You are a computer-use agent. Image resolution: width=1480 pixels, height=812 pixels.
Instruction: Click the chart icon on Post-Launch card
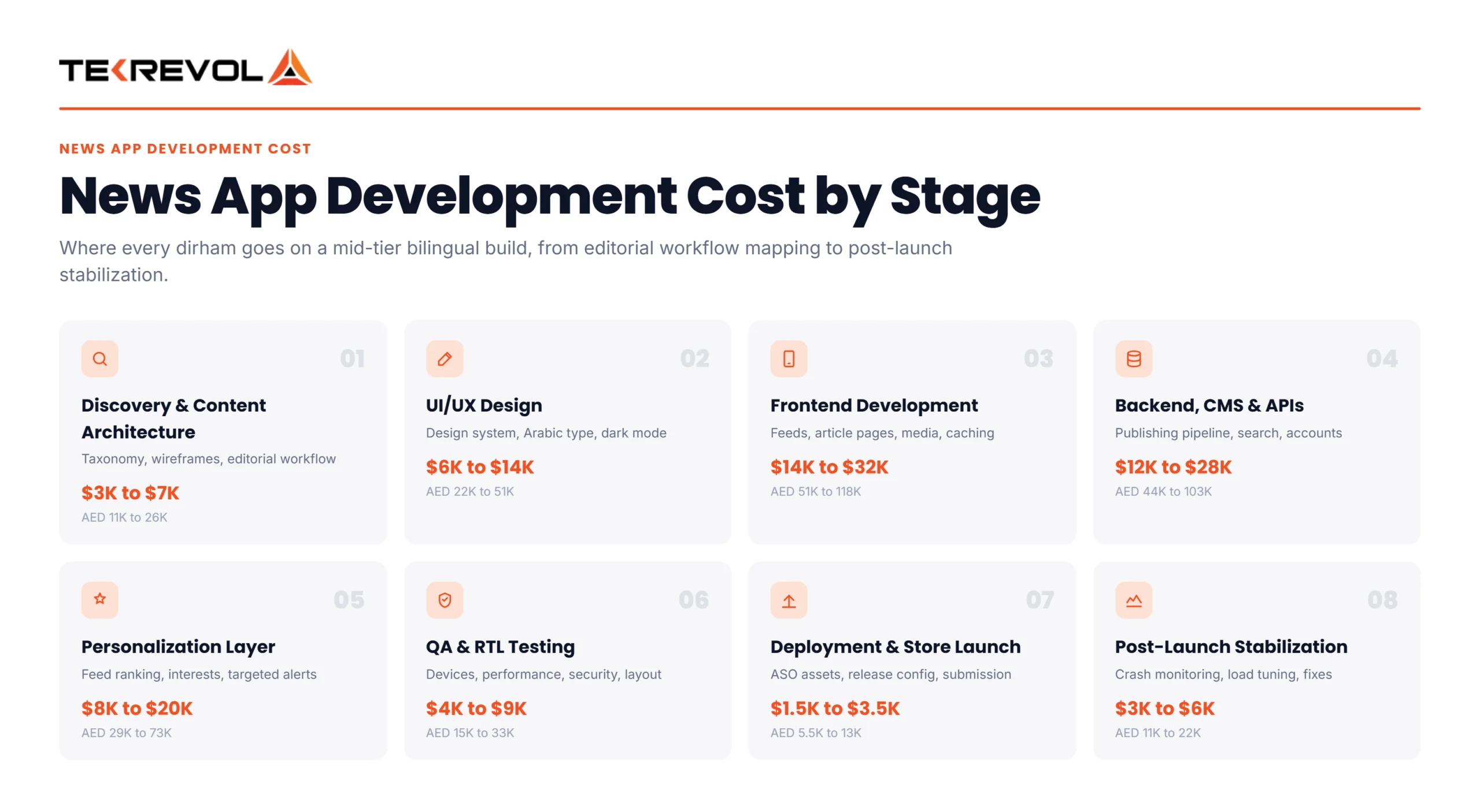pyautogui.click(x=1133, y=599)
